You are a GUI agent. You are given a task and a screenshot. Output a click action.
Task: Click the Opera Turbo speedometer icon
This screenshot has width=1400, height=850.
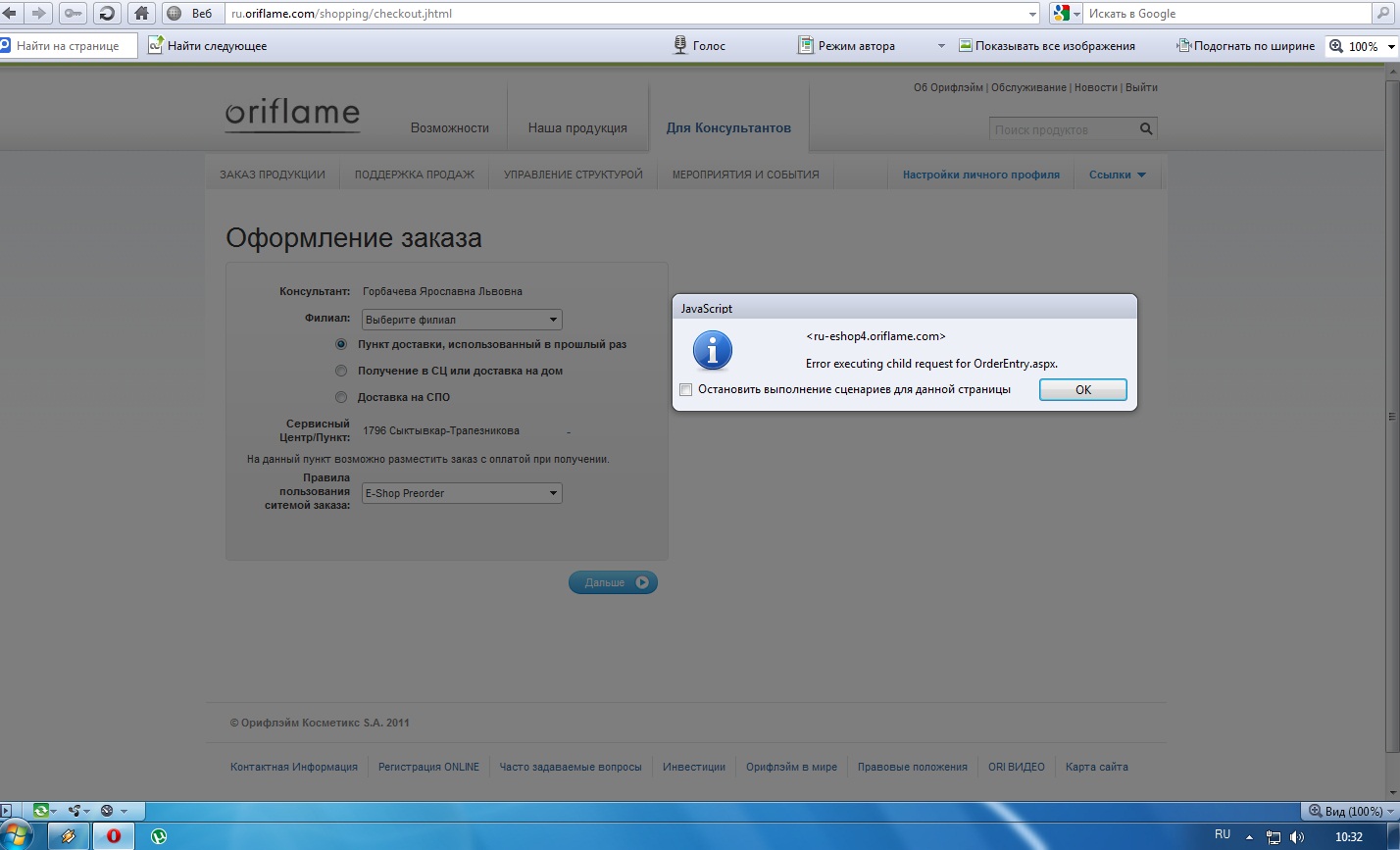click(x=107, y=811)
